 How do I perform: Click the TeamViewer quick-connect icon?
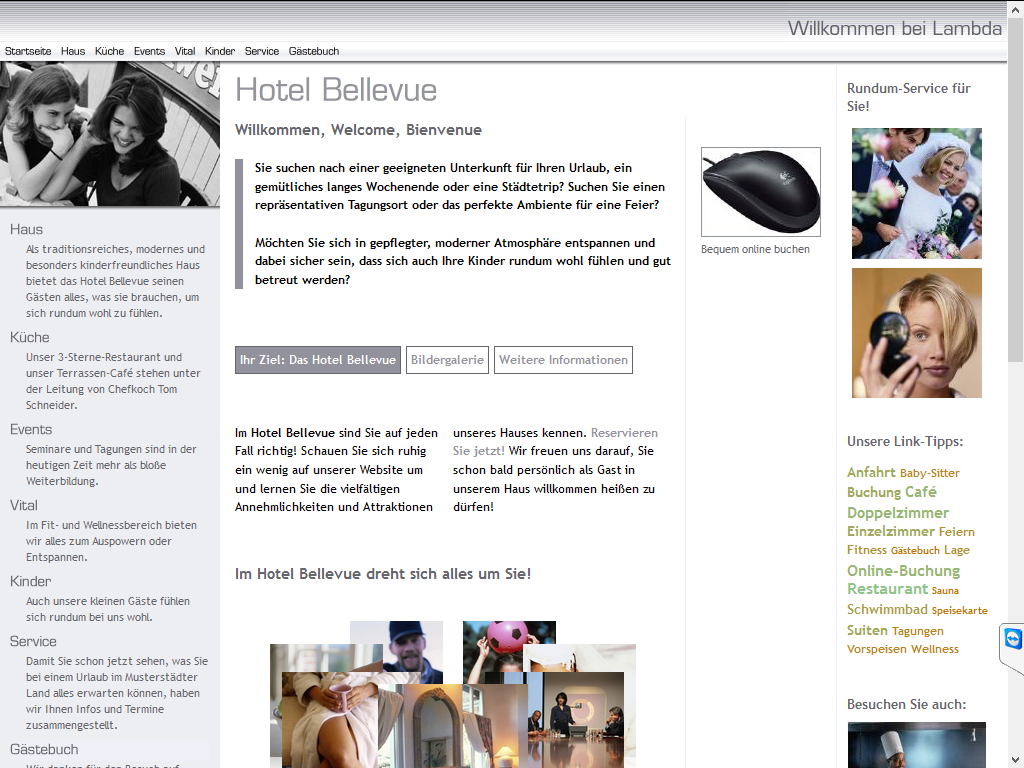click(1013, 638)
